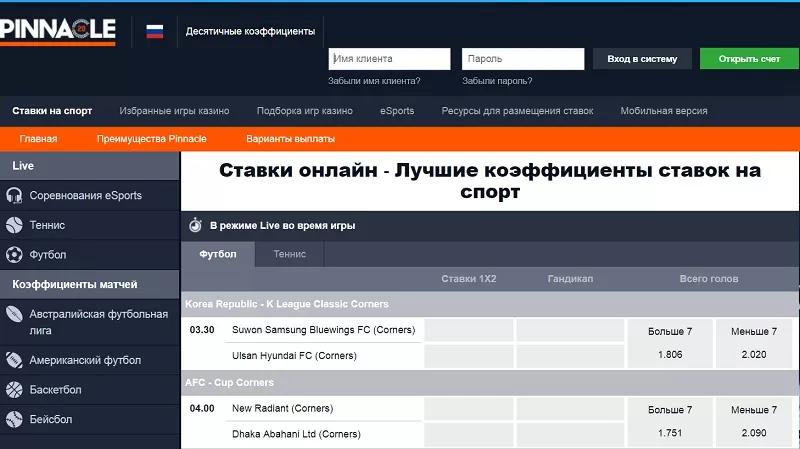800x449 pixels.
Task: Select the Russian flag language icon
Action: coord(155,31)
